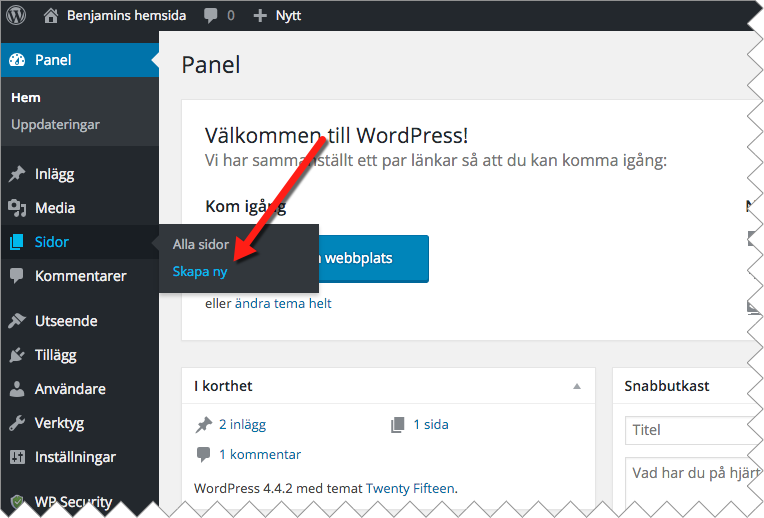Click the bubble icon beside 1 kommentar
Viewport: 764px width, 518px height.
(x=204, y=454)
